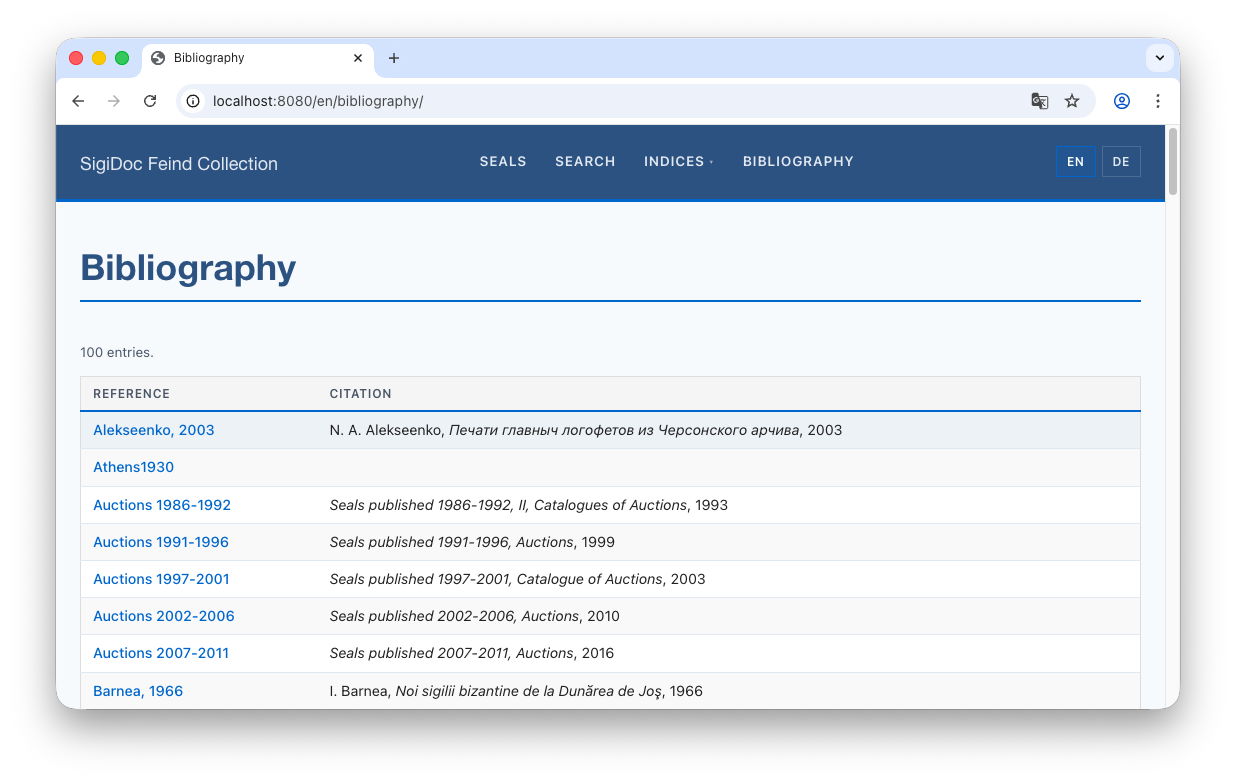Open the Chrome profile icon
This screenshot has height=783, width=1236.
pyautogui.click(x=1122, y=101)
